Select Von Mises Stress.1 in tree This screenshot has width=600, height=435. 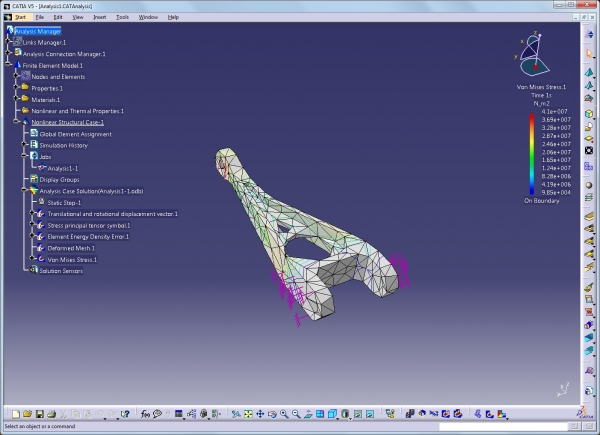click(x=72, y=259)
